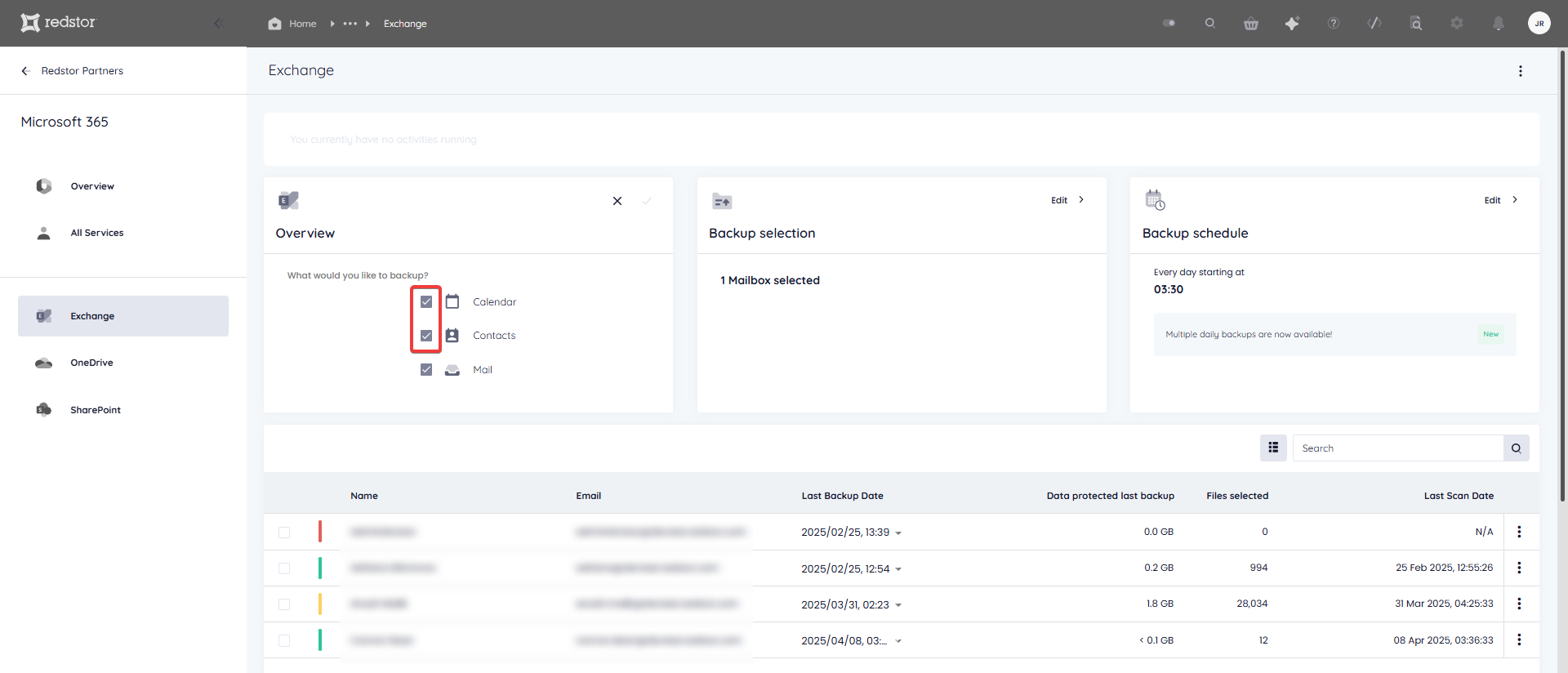Click the search magnifier button by Search field
1568x673 pixels.
pos(1517,448)
